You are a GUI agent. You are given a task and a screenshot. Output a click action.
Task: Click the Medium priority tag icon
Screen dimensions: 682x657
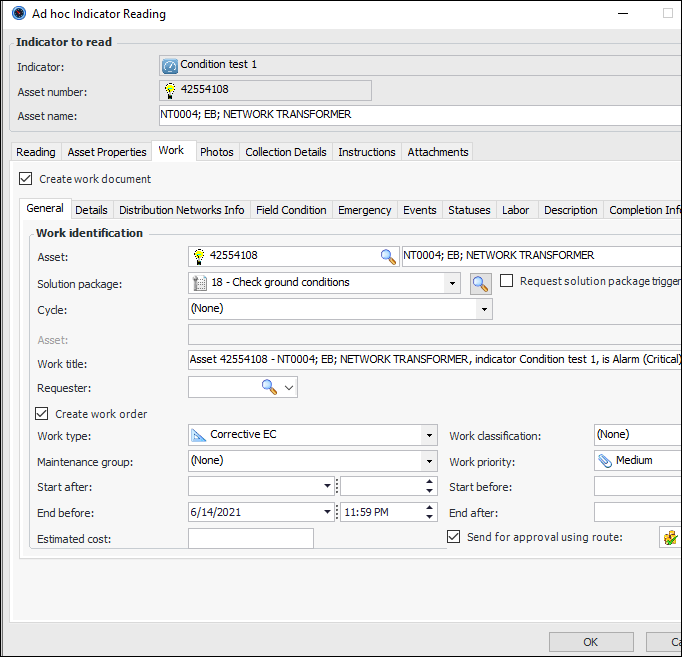[x=604, y=461]
